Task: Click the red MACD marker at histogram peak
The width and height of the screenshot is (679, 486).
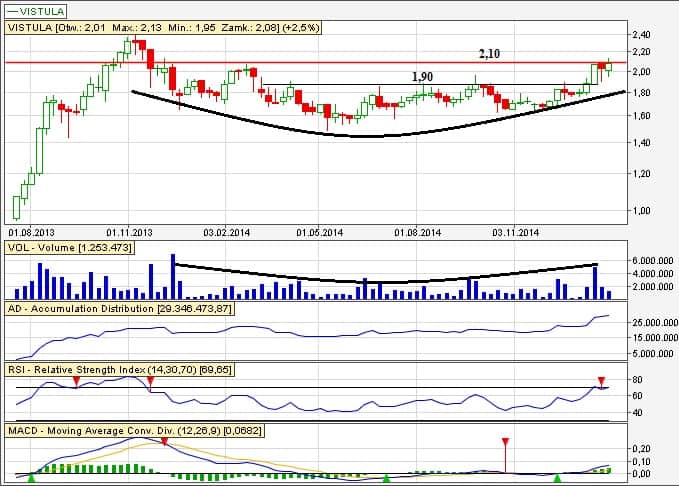Action: point(164,442)
